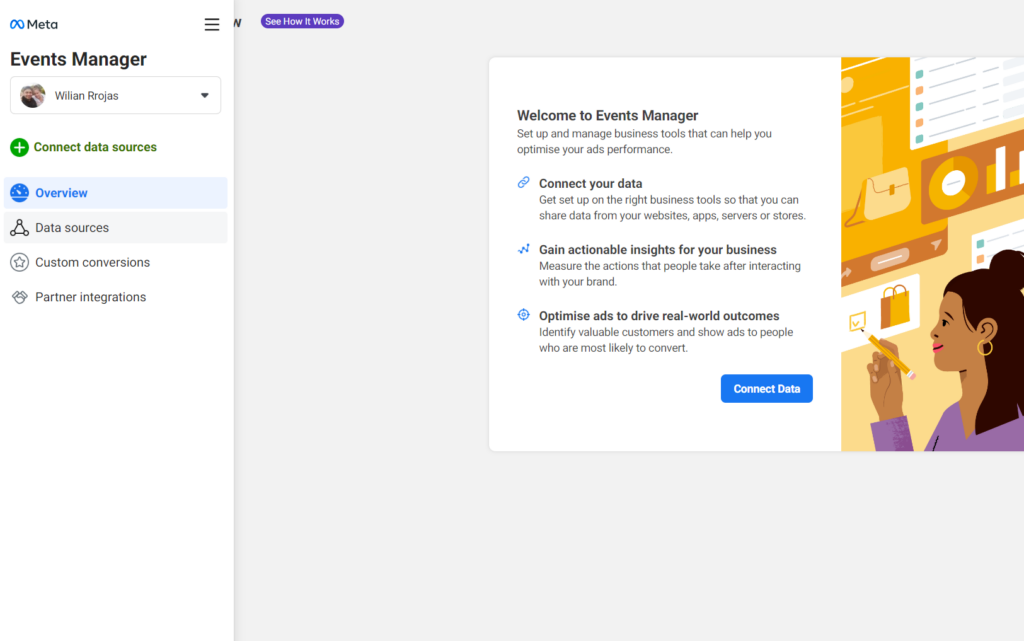The height and width of the screenshot is (641, 1024).
Task: Toggle the hamburger menu icon
Action: click(x=212, y=25)
